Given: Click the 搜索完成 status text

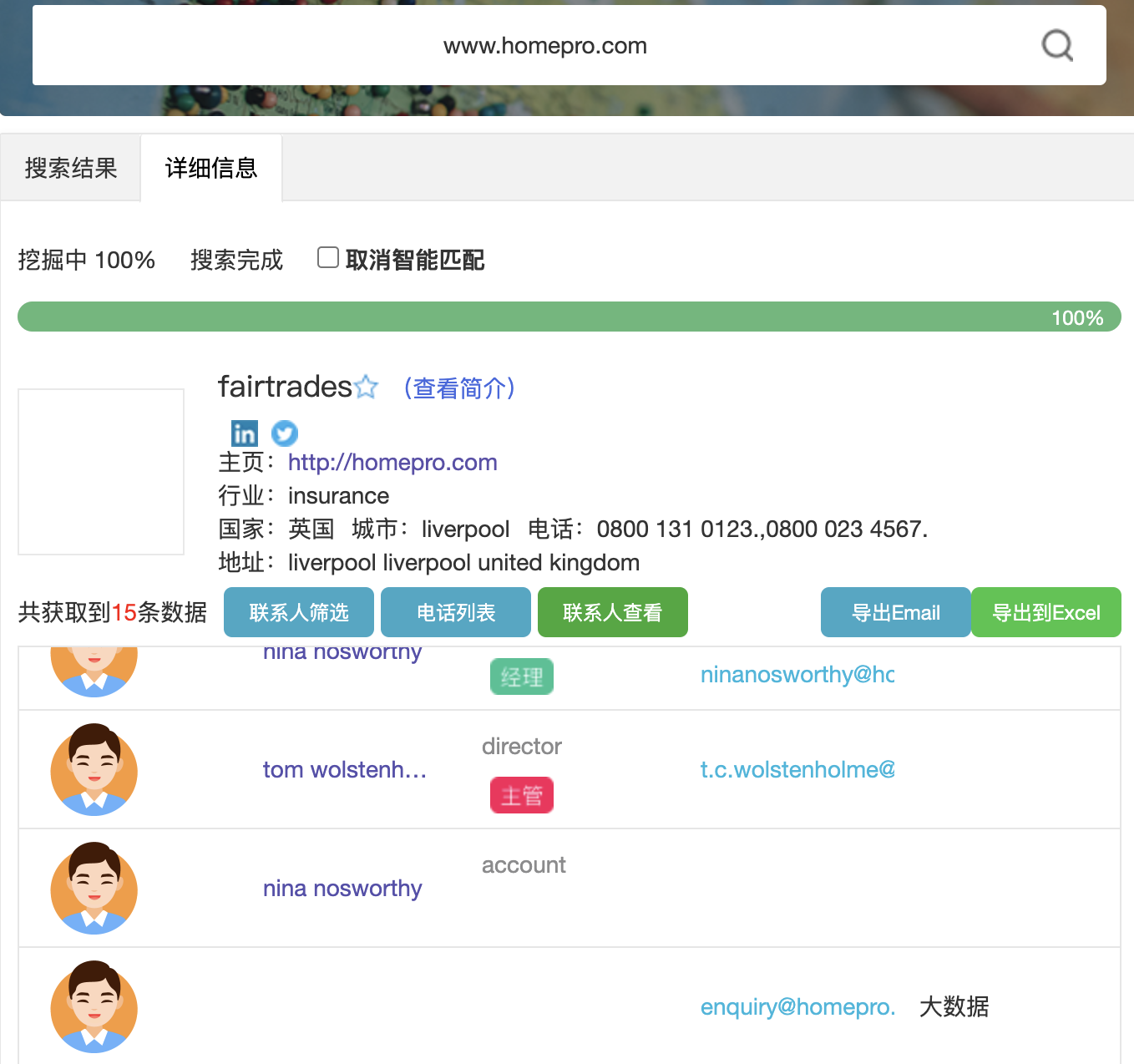Looking at the screenshot, I should pos(237,260).
